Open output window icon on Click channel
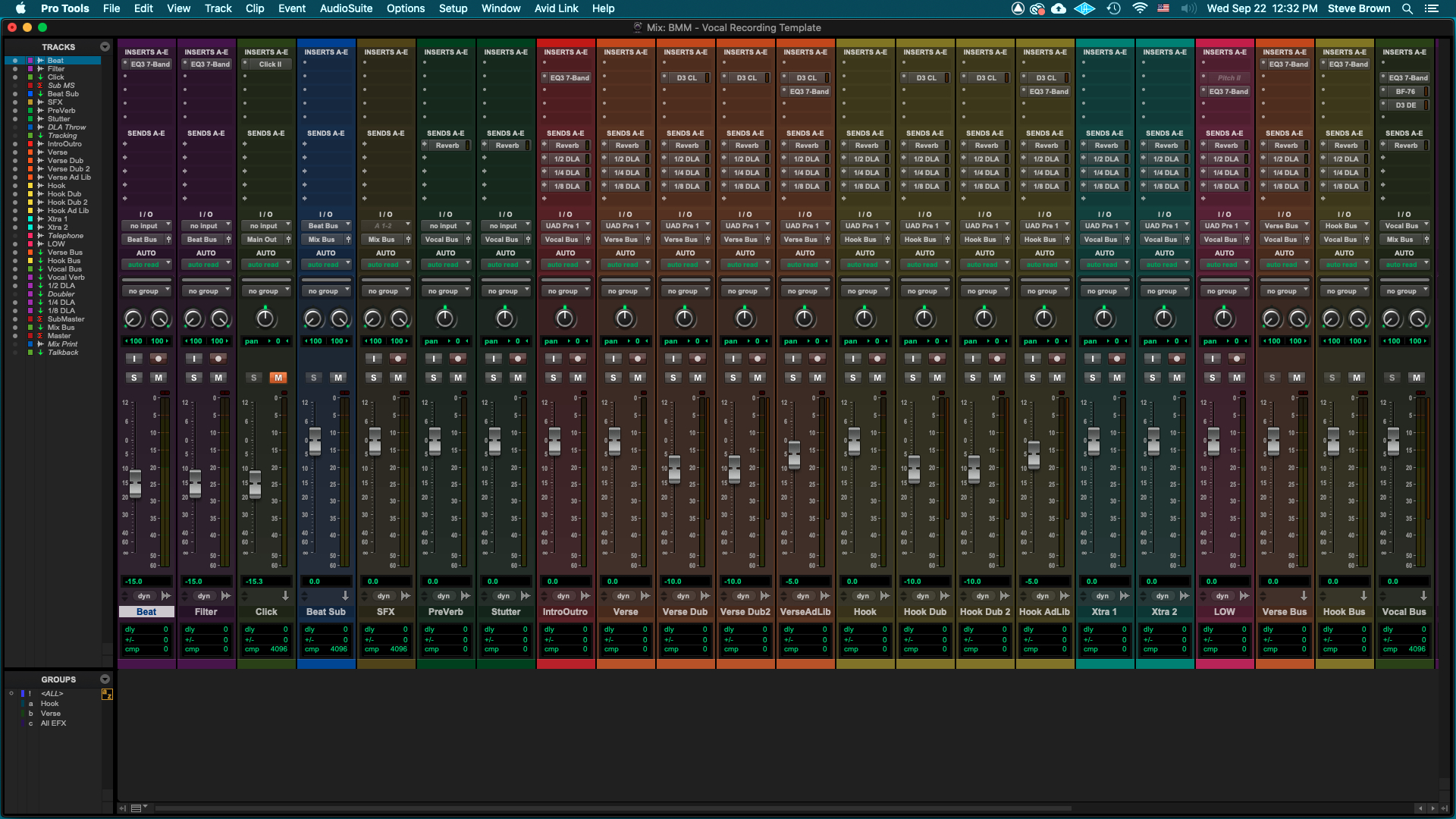Image resolution: width=1456 pixels, height=819 pixels. [286, 596]
